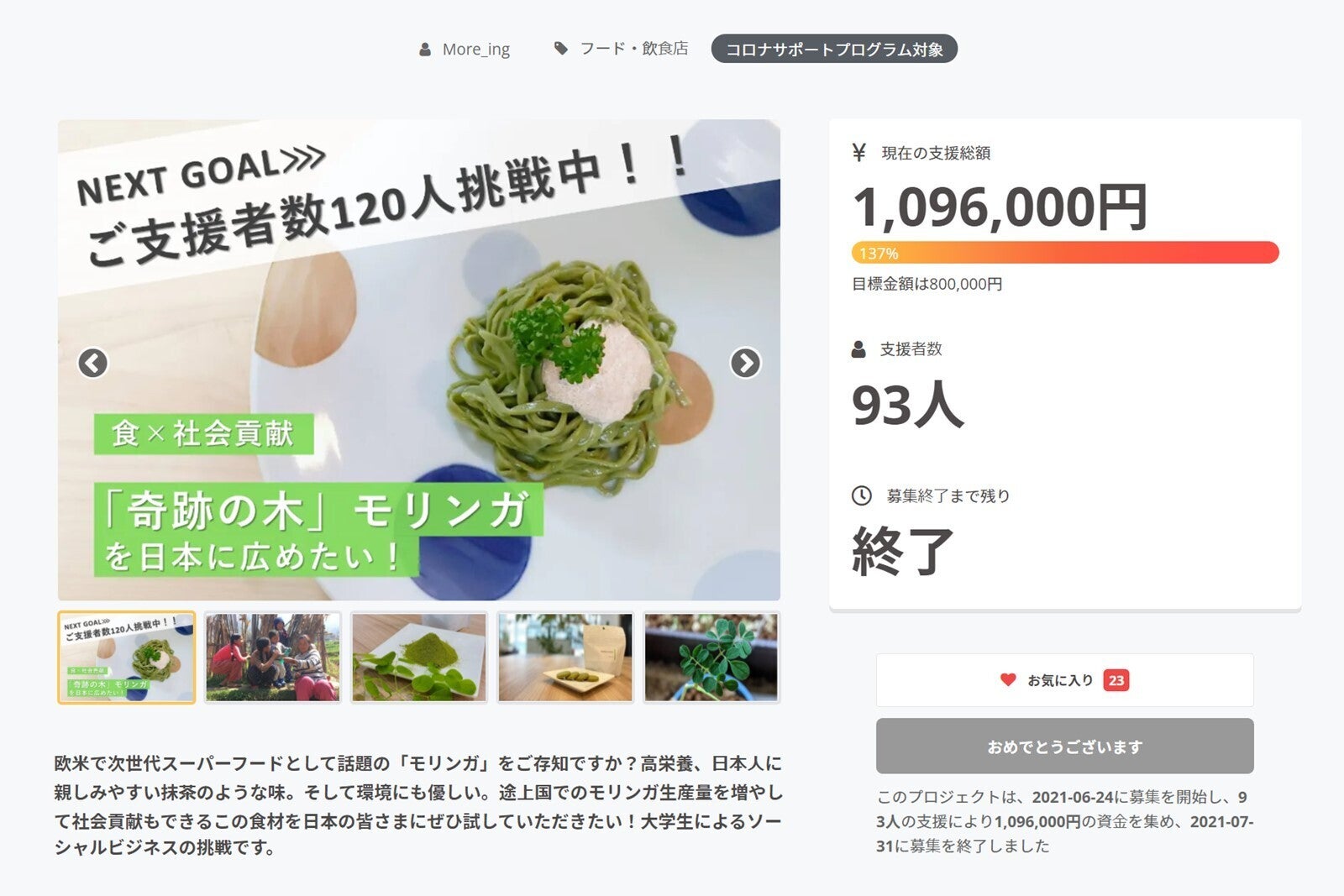Click the user icon beside More_ing
This screenshot has height=896, width=1344.
[x=425, y=50]
